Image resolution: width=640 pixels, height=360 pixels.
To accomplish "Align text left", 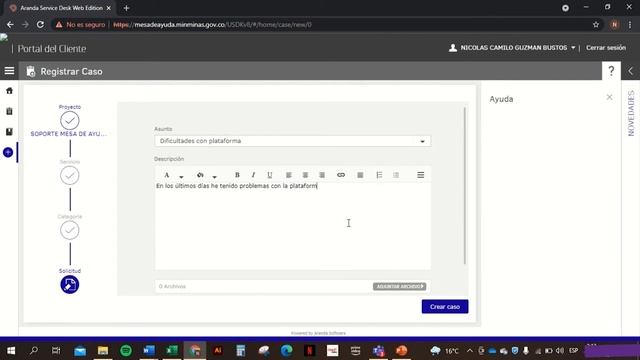I will click(x=289, y=175).
